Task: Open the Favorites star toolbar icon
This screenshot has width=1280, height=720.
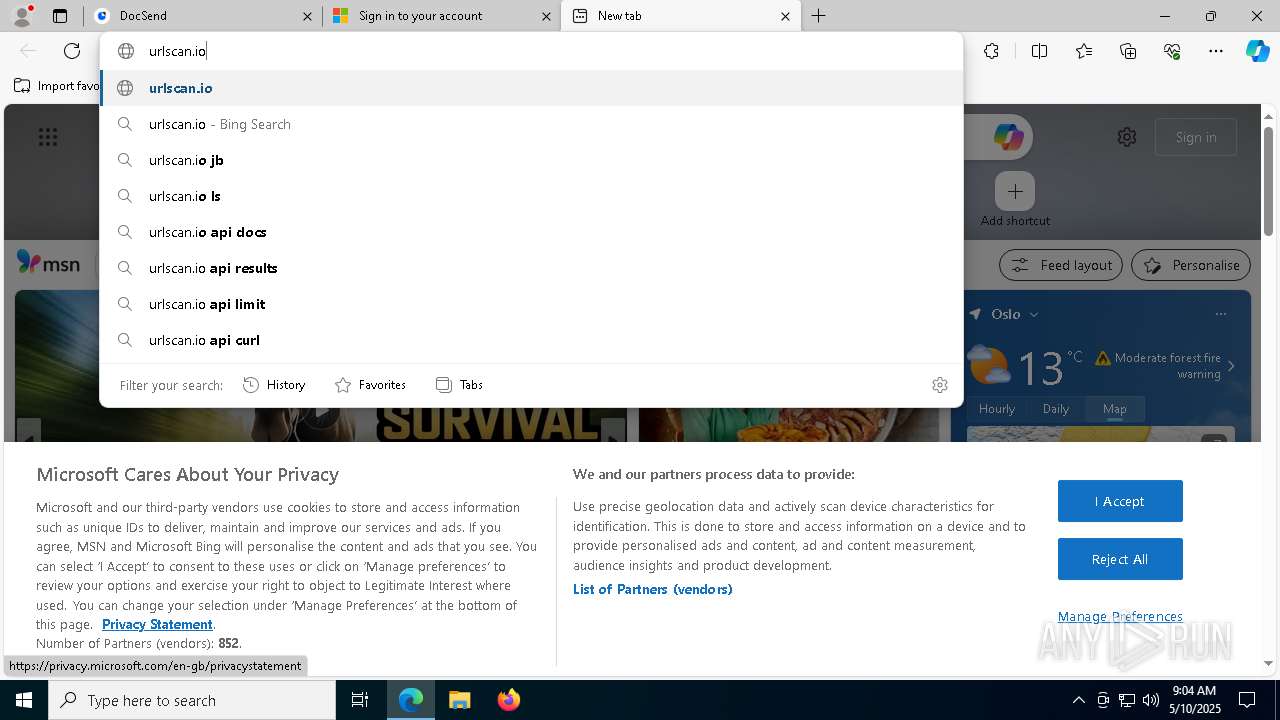Action: pyautogui.click(x=1084, y=51)
